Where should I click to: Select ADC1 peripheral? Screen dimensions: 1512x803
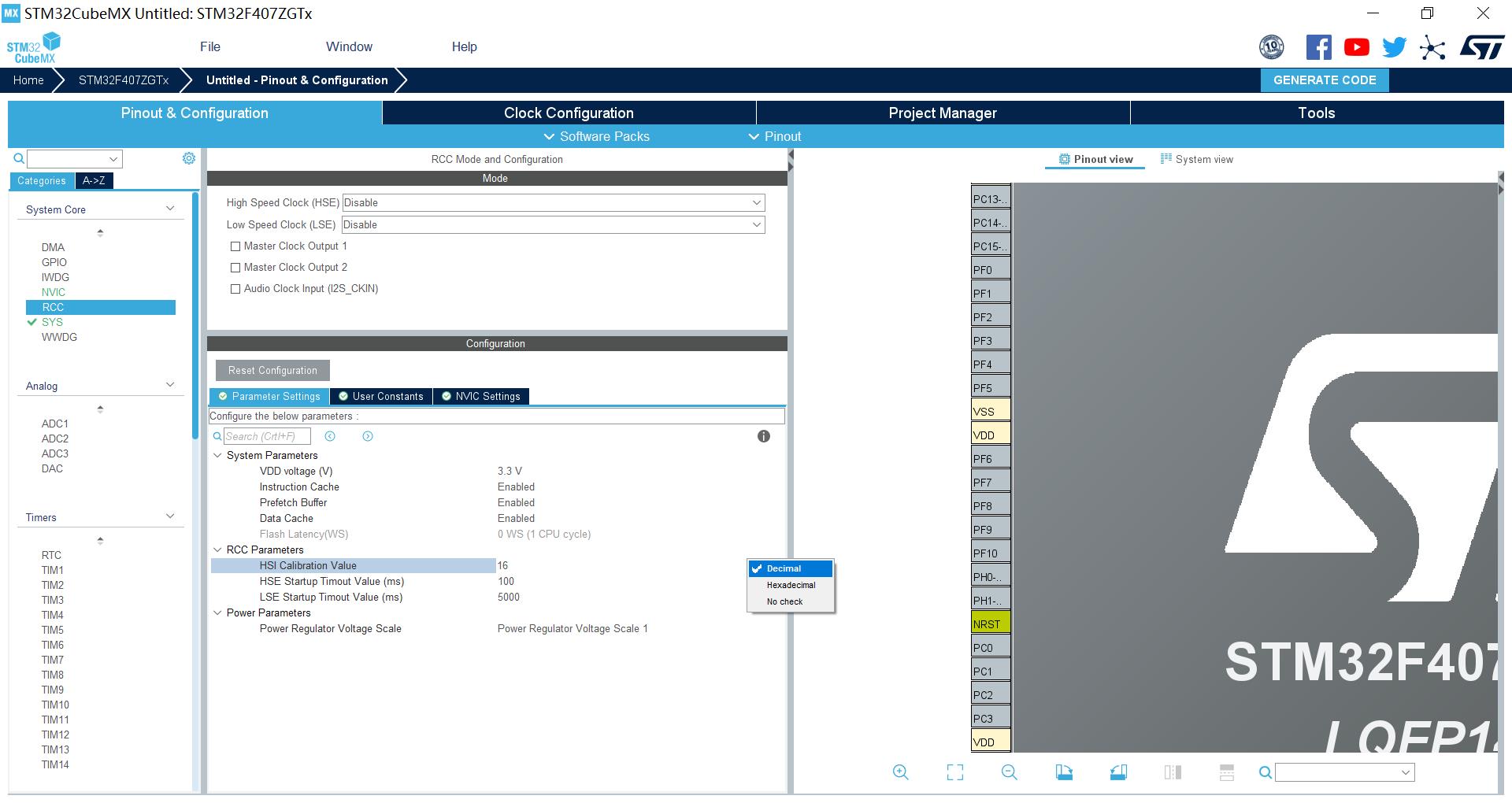coord(55,424)
